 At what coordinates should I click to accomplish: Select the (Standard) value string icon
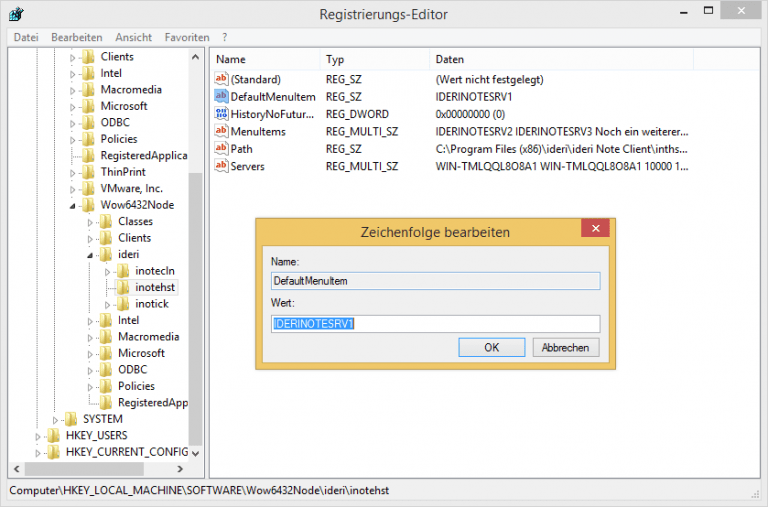221,78
